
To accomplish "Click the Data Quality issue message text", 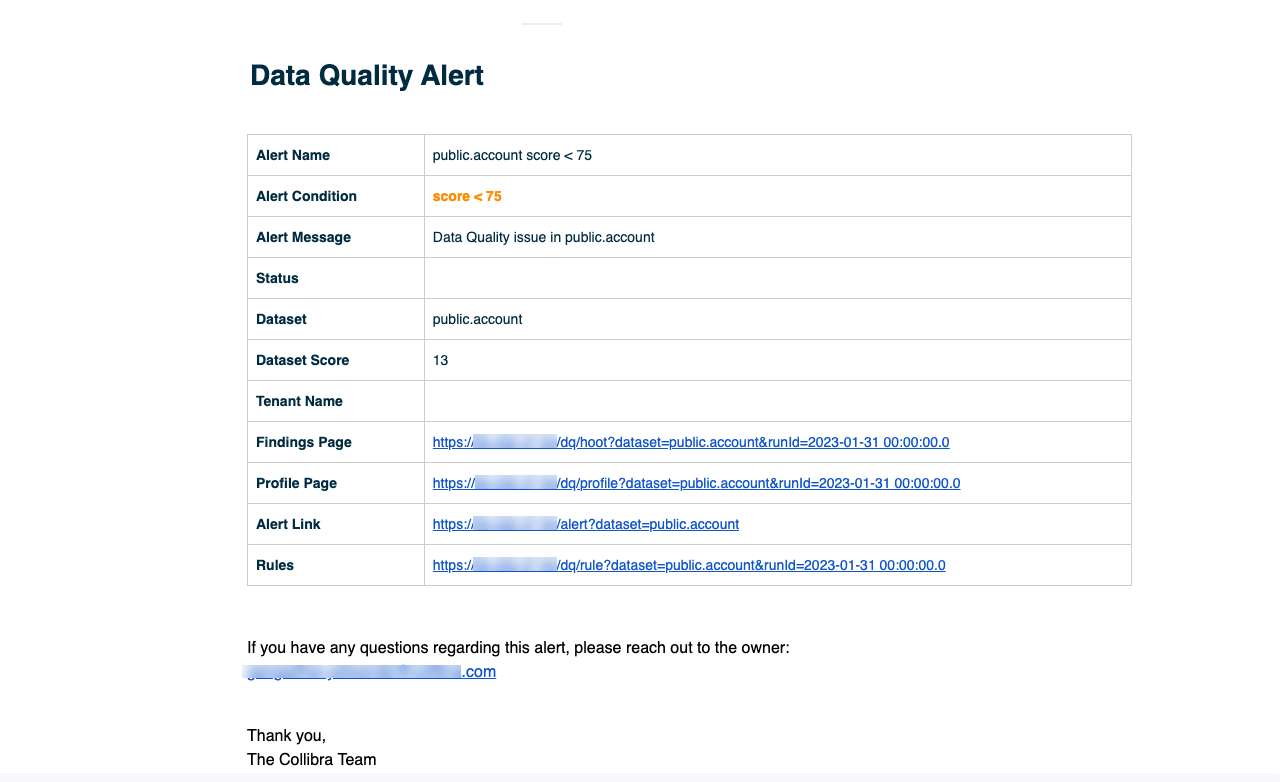I will pos(543,237).
